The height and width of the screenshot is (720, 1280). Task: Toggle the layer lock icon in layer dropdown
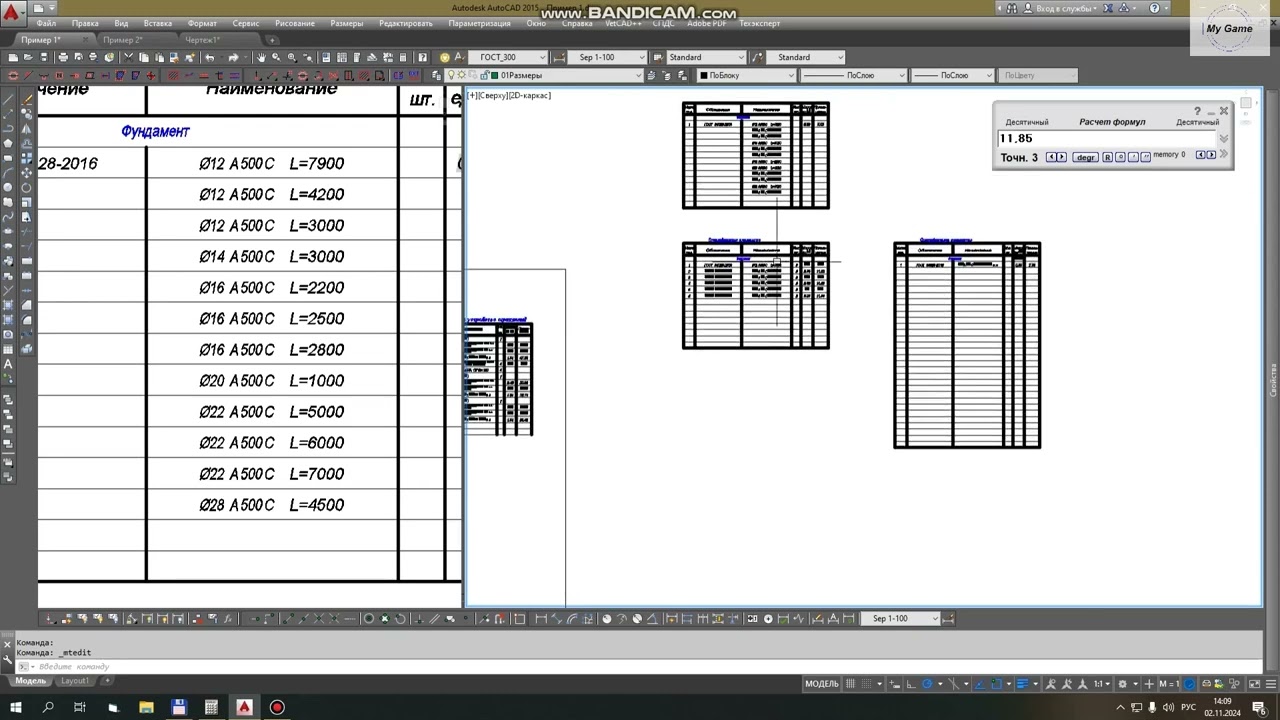pyautogui.click(x=485, y=75)
